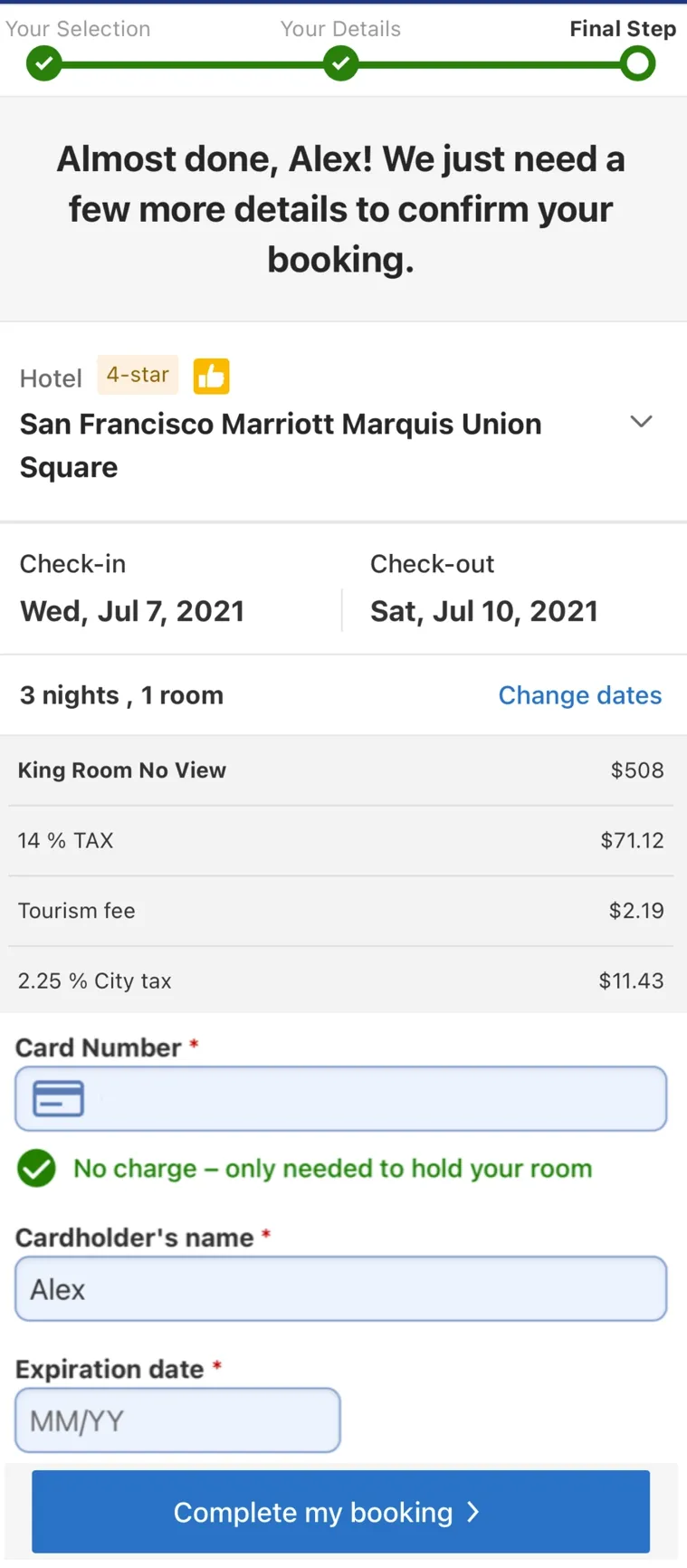Focus the Expiration date MM/YY field
This screenshot has height=1568, width=687.
click(x=177, y=1420)
